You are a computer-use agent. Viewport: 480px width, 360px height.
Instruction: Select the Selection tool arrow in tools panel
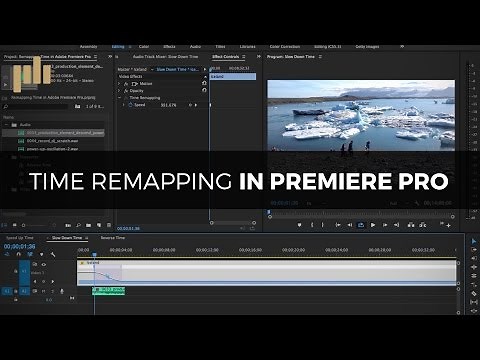coord(474,241)
